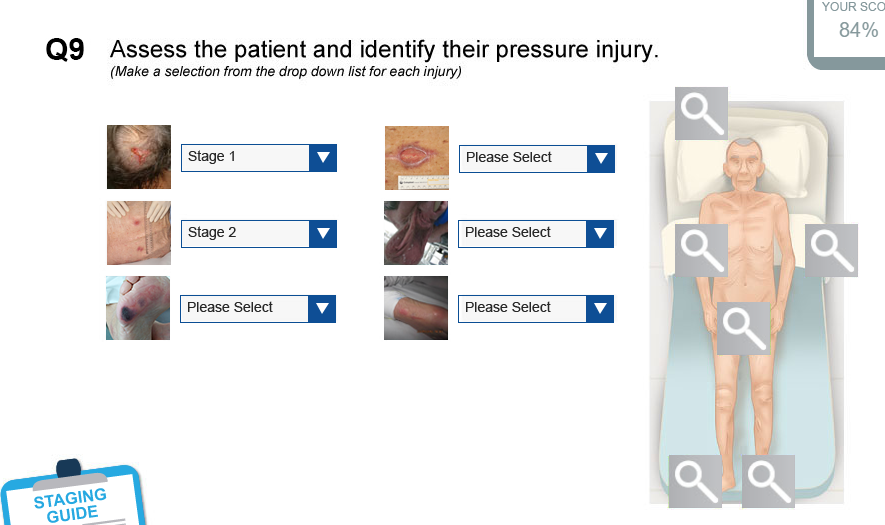
Task: Open the dropdown for the bruised heel photo
Action: (258, 309)
